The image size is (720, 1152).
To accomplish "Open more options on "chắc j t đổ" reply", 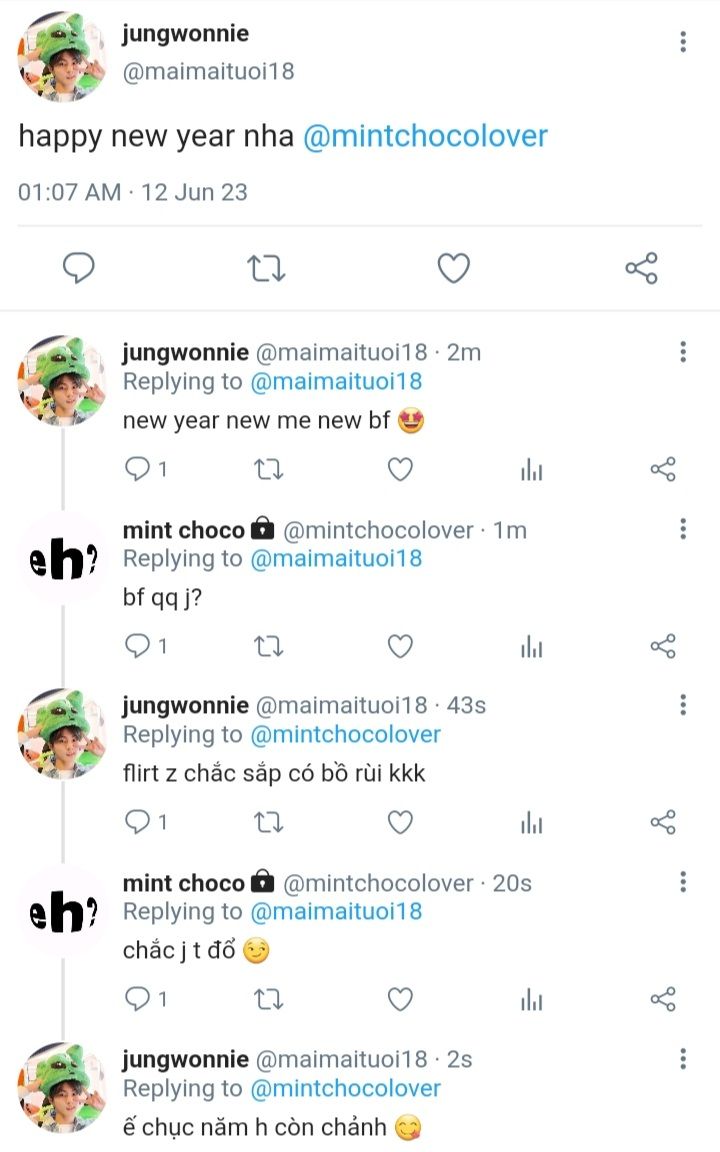I will 683,882.
